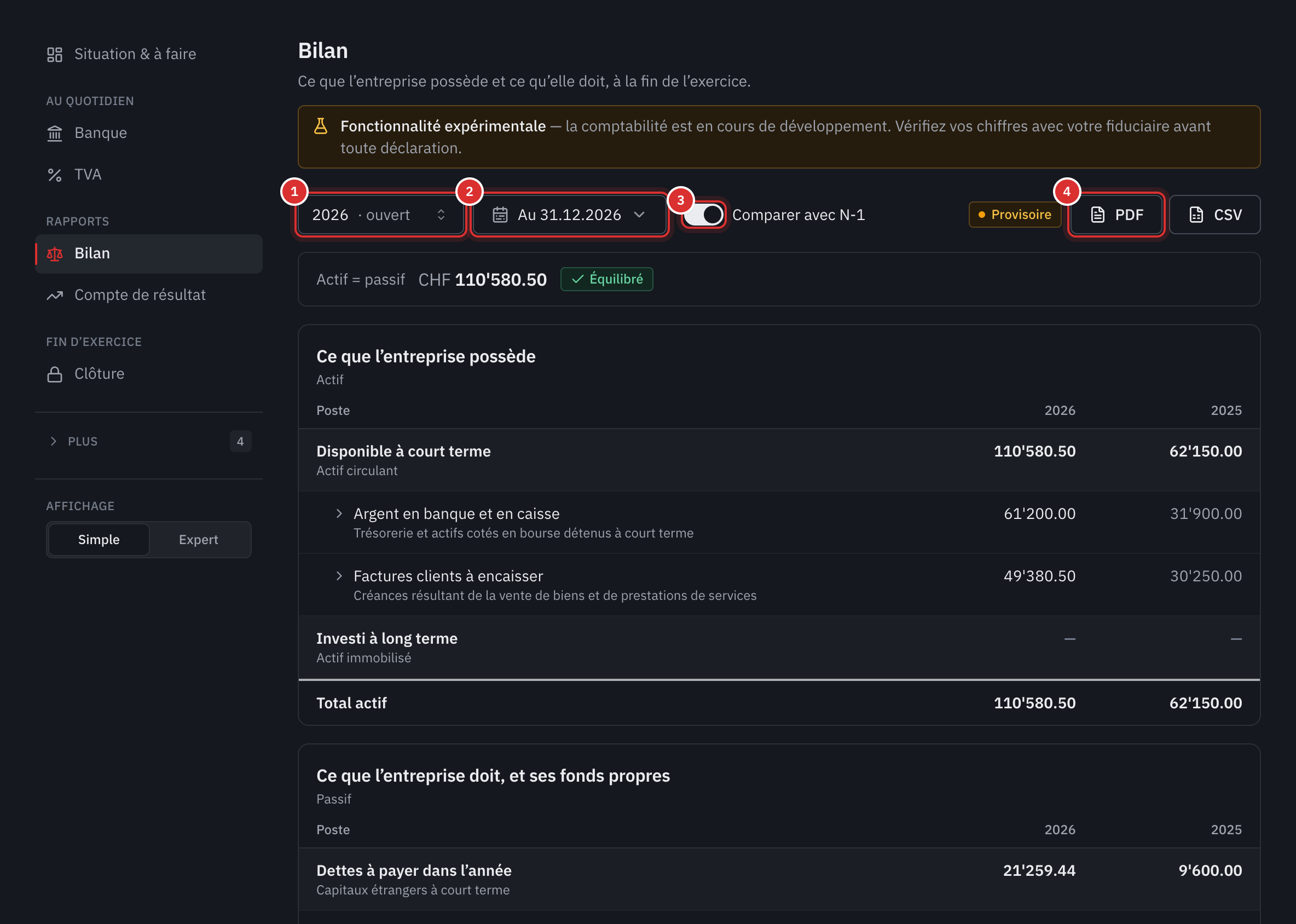
Task: Open Situation & à faire page
Action: (148, 55)
